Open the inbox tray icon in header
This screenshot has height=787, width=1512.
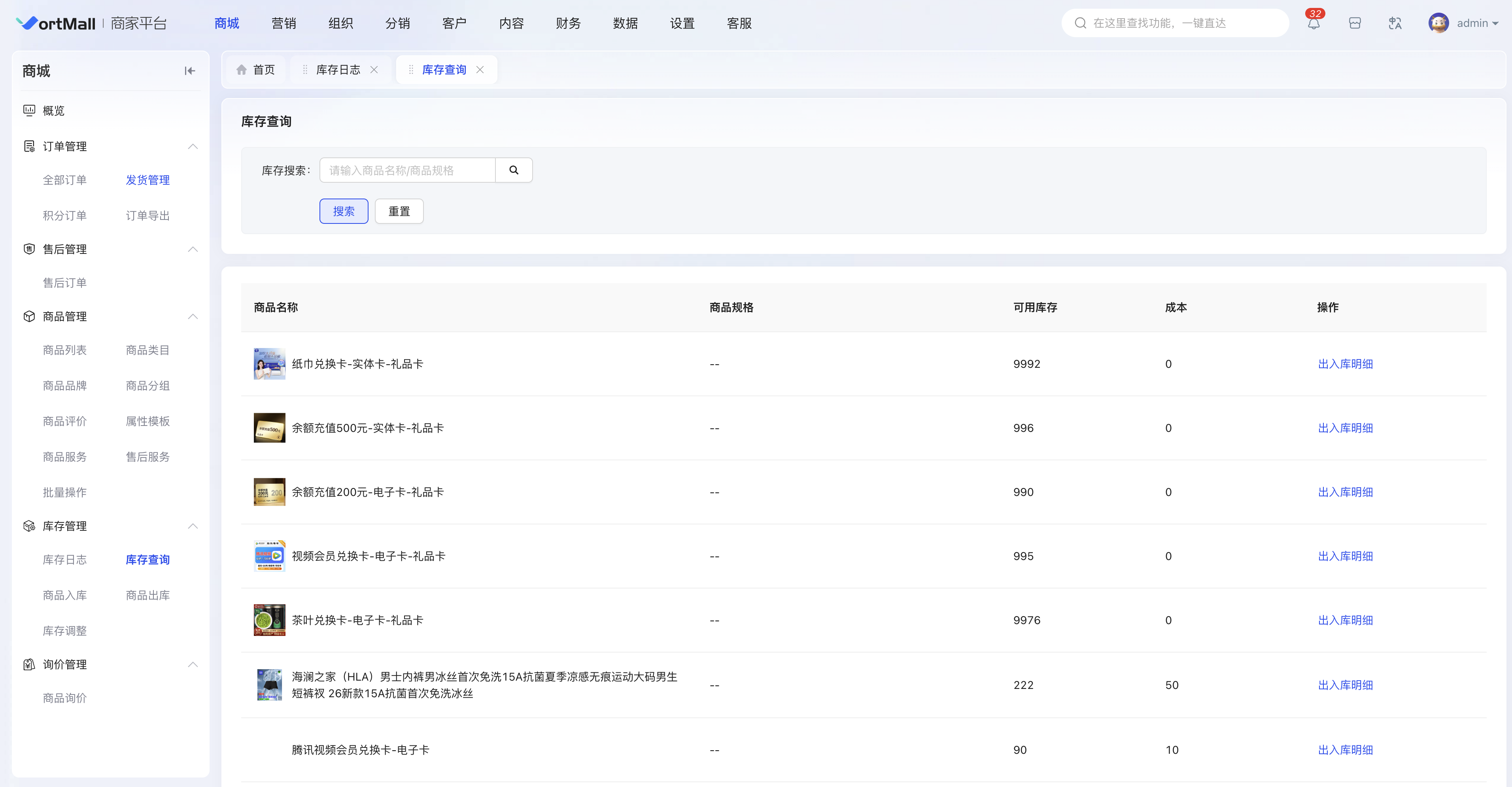(1355, 23)
